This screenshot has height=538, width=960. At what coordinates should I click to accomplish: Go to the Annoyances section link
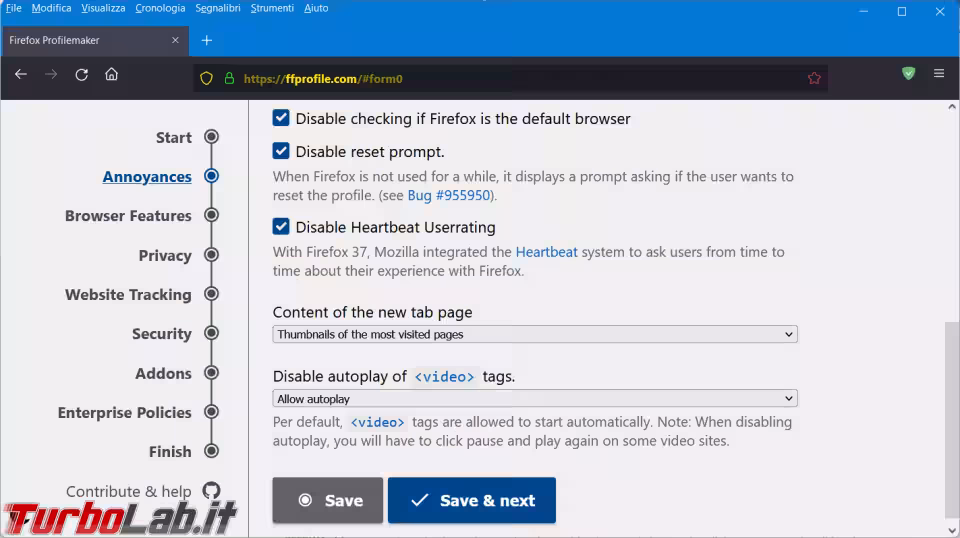[x=147, y=176]
